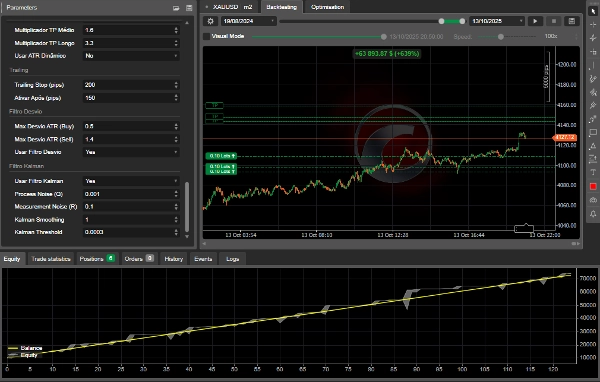Open the red drawing color swatch
The width and height of the screenshot is (600, 382).
pos(593,186)
